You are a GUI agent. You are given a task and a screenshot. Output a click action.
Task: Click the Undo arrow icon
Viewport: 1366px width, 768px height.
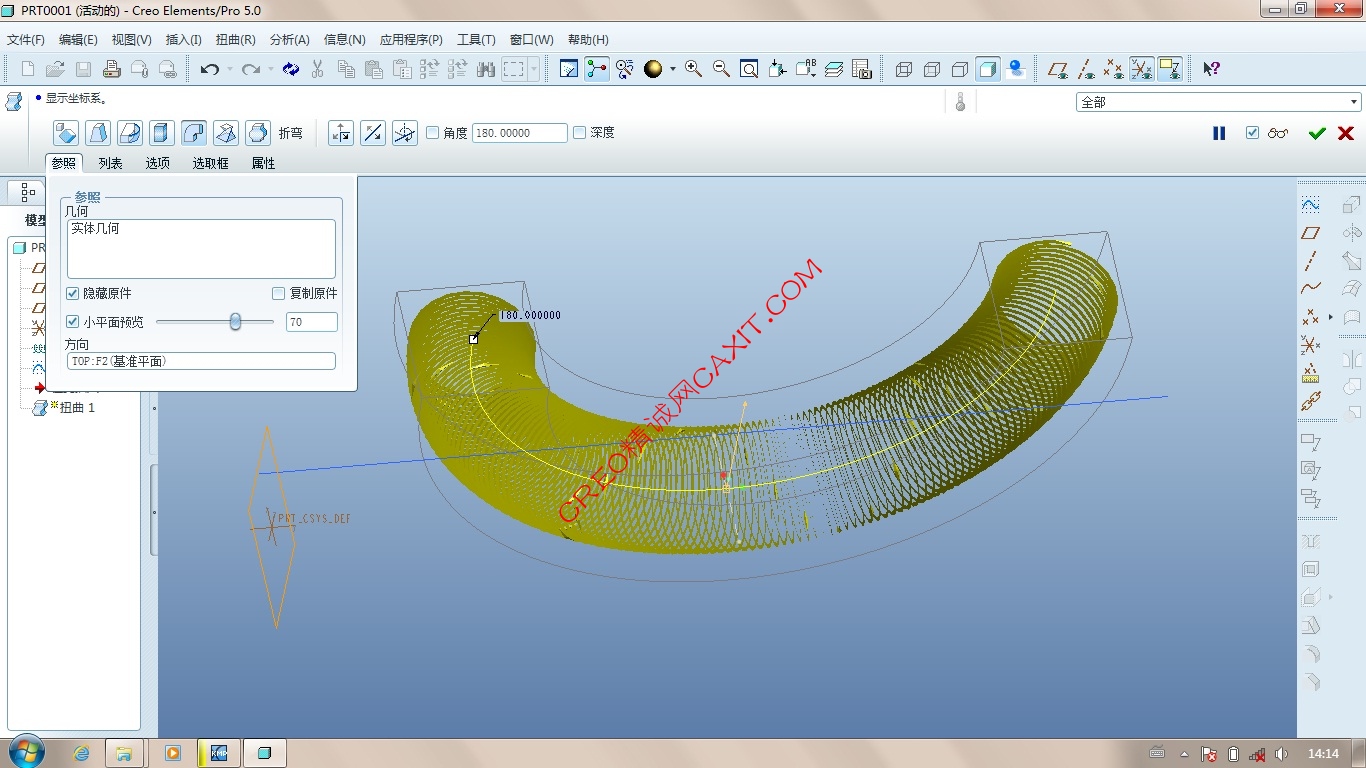coord(209,69)
